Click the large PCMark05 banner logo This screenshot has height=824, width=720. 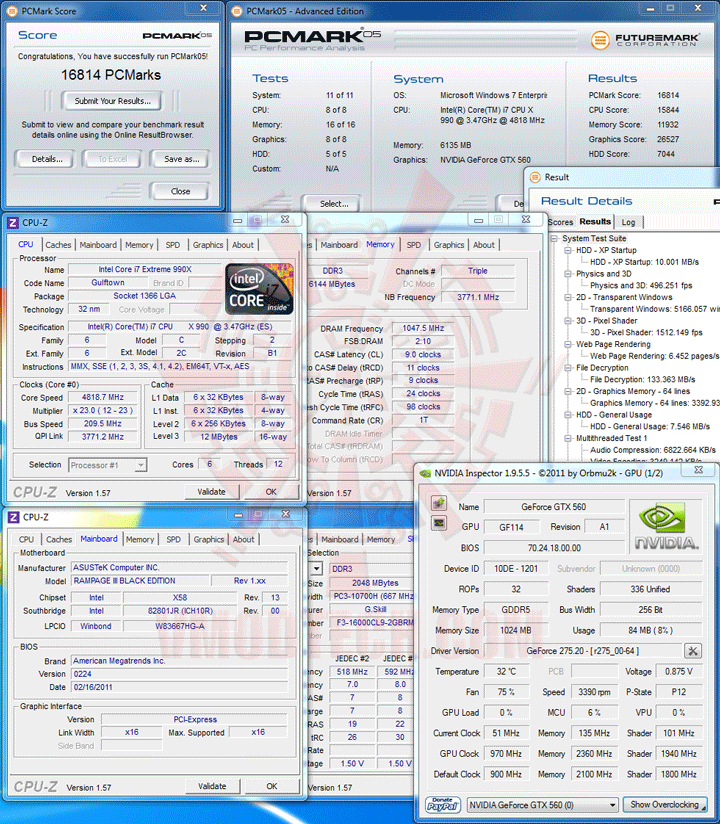pyautogui.click(x=312, y=39)
